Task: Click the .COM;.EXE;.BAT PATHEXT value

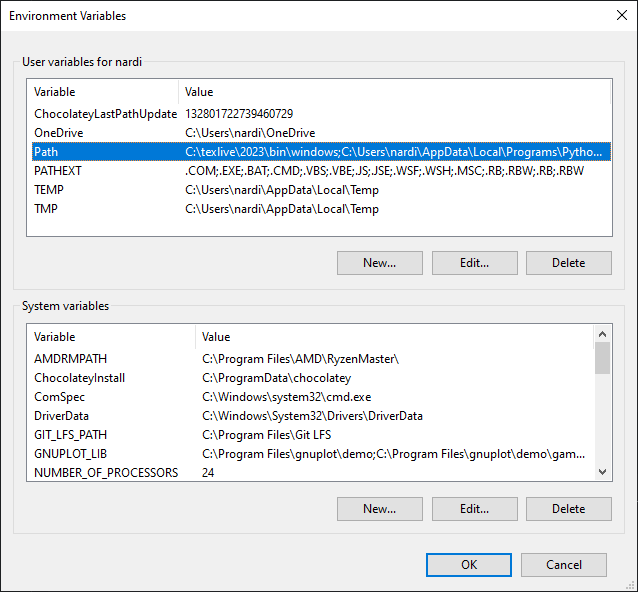Action: pyautogui.click(x=385, y=171)
